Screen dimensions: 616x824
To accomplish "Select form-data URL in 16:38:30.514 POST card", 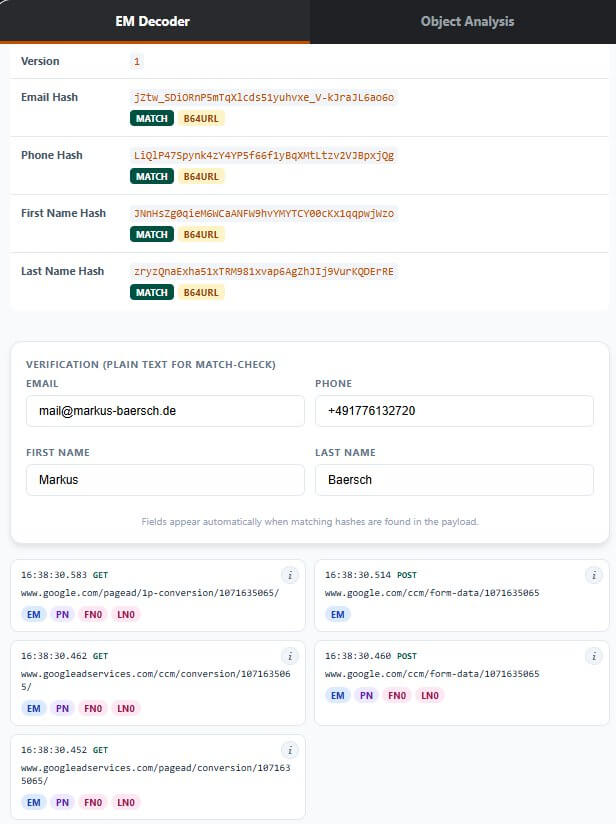I will [432, 593].
